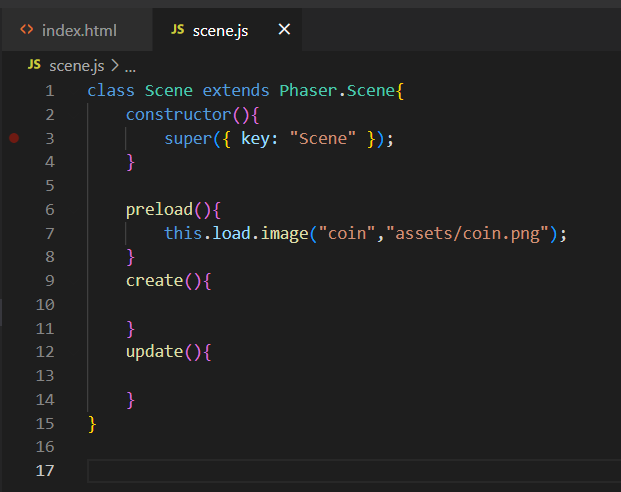This screenshot has width=621, height=492.
Task: Click line number 17 in the gutter
Action: coord(45,471)
